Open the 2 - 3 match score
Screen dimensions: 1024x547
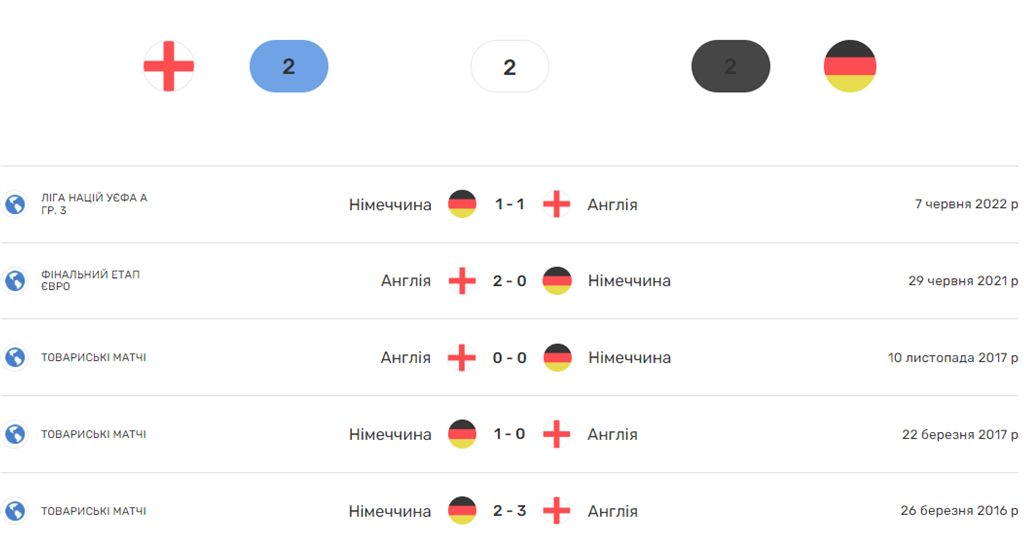pos(510,511)
